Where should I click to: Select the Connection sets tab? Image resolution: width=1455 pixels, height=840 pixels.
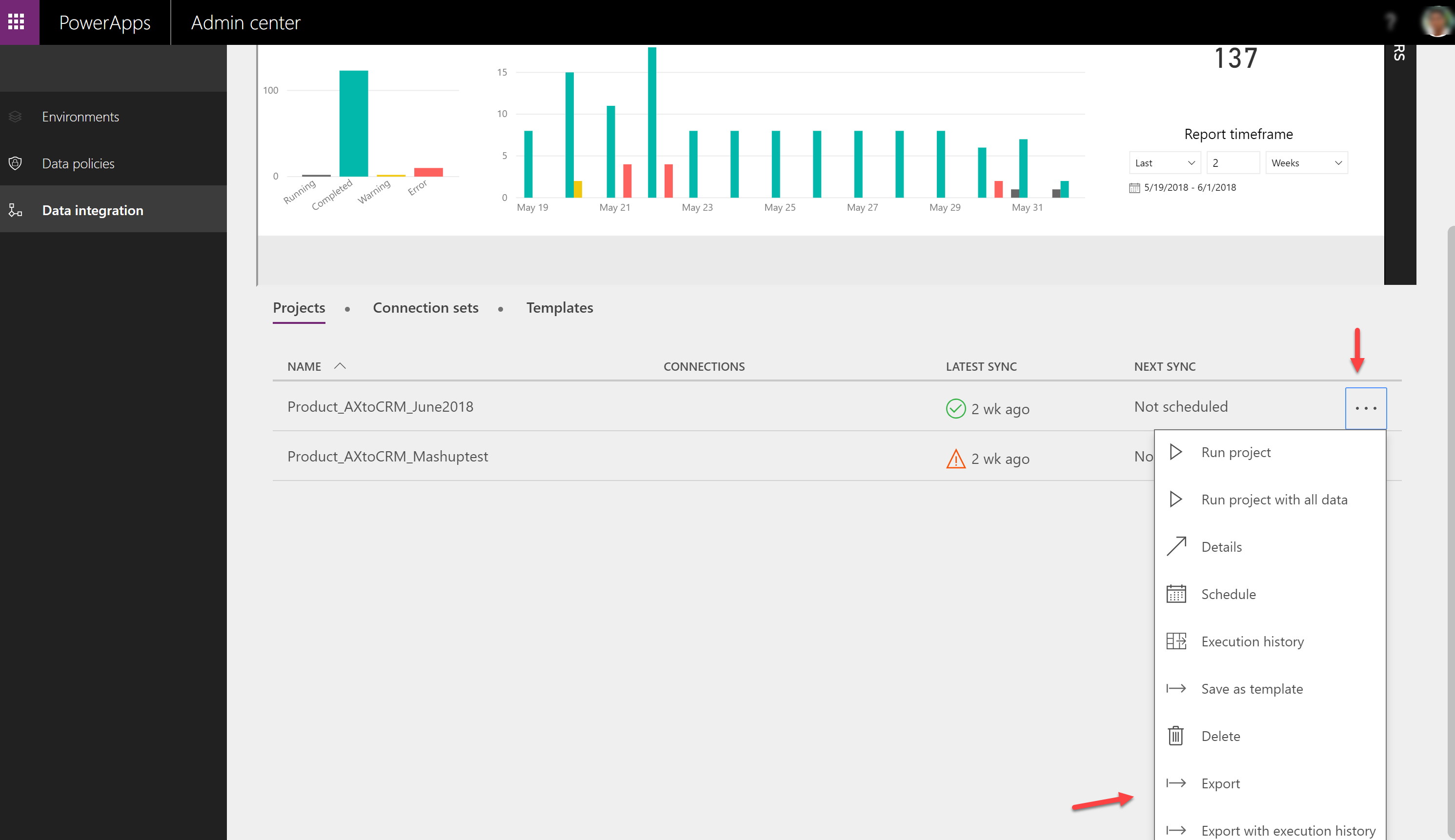(424, 308)
